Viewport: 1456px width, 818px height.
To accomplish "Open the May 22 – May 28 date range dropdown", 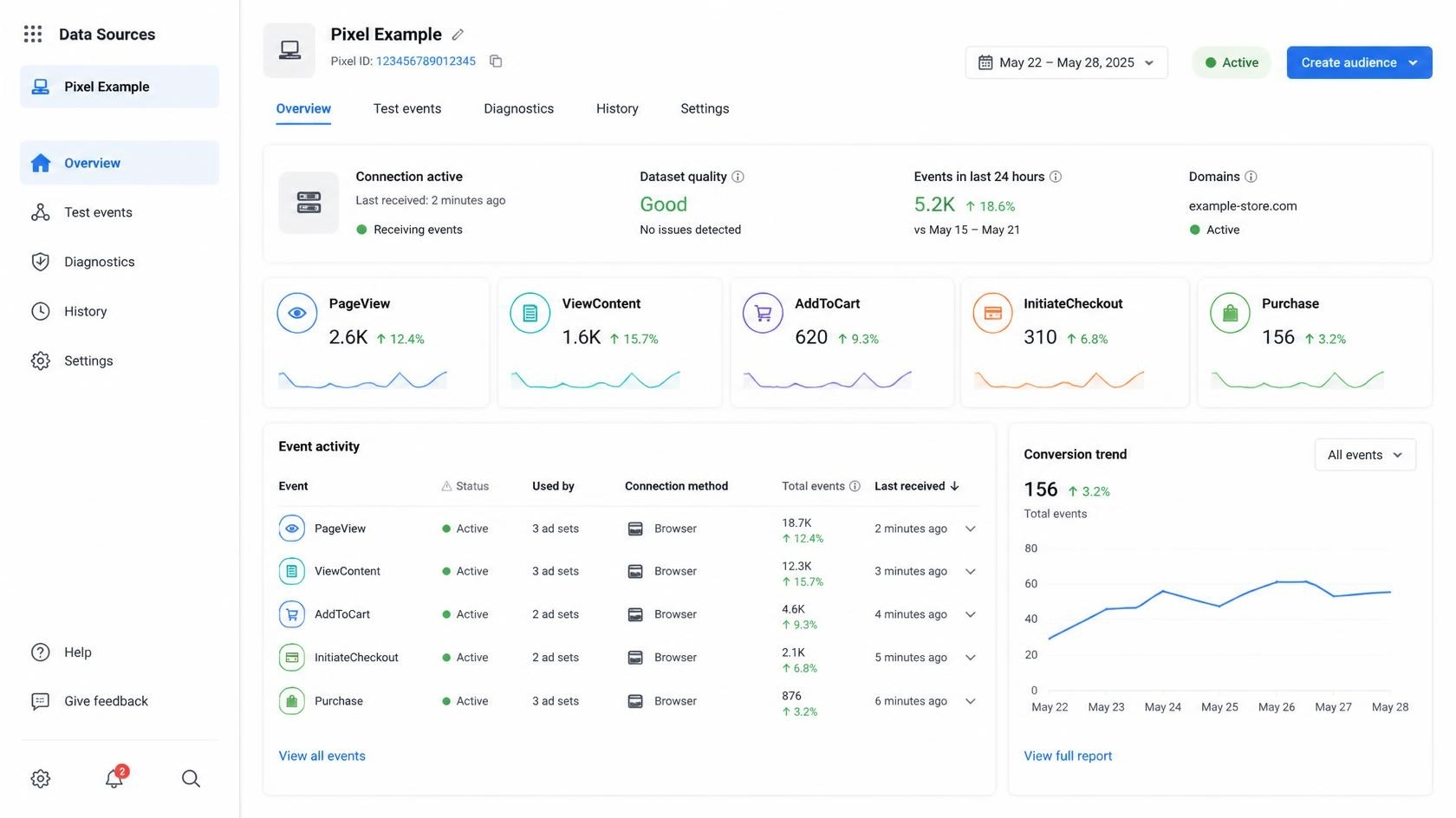I will [x=1066, y=62].
